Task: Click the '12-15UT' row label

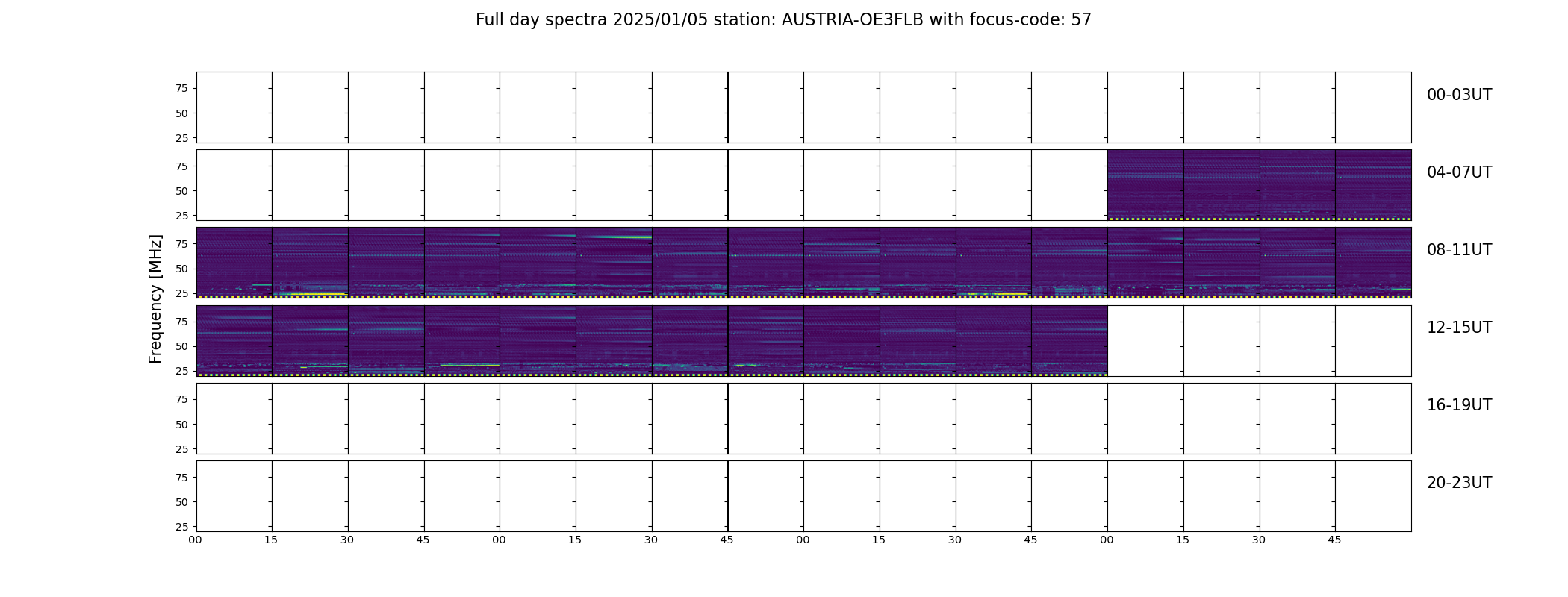Action: 1459,328
